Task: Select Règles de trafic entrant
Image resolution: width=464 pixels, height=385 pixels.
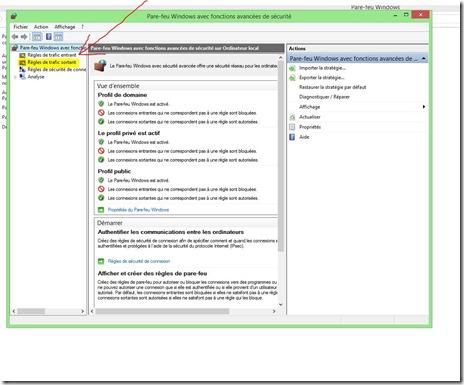Action: [x=52, y=55]
